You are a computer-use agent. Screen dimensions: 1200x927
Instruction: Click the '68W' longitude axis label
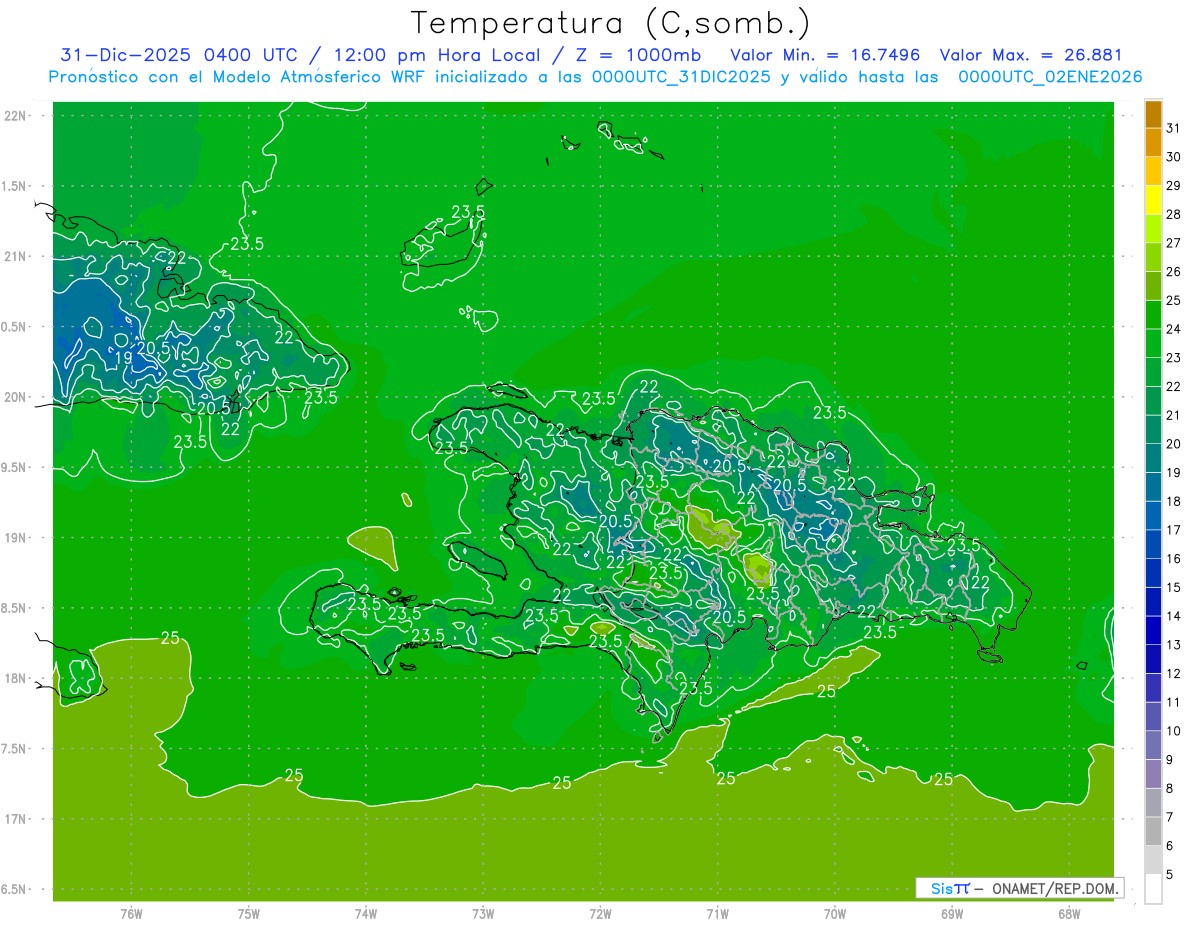[x=1068, y=914]
